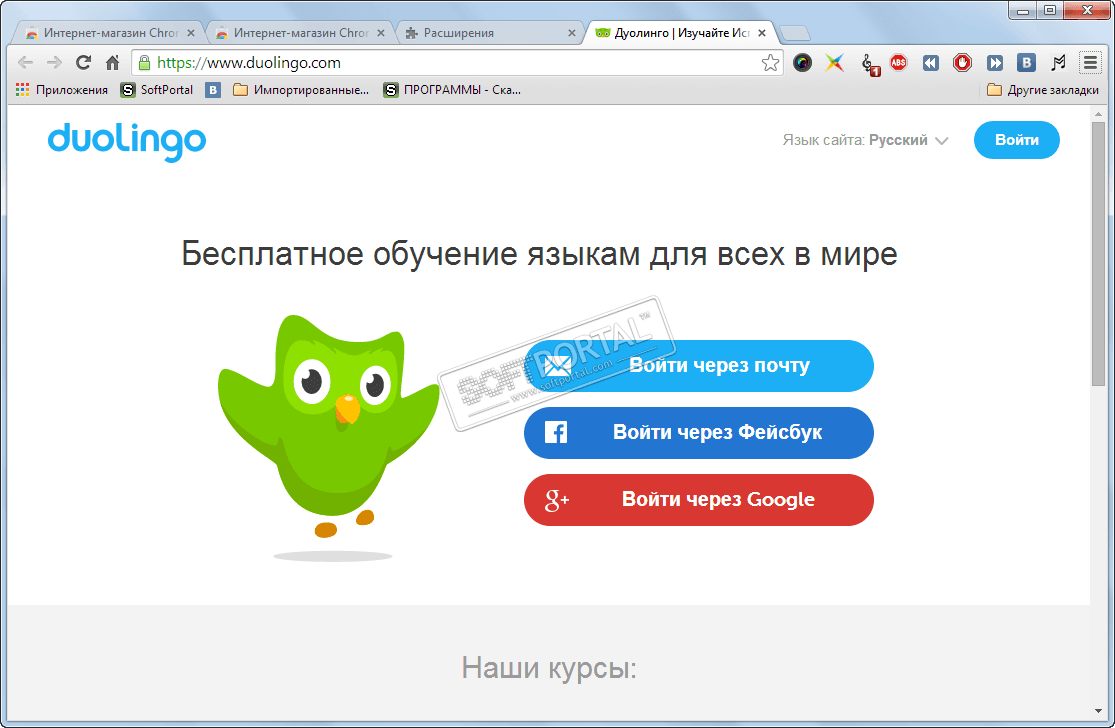Click the browser back arrow
Screen dimensions: 1115x728
click(x=26, y=63)
